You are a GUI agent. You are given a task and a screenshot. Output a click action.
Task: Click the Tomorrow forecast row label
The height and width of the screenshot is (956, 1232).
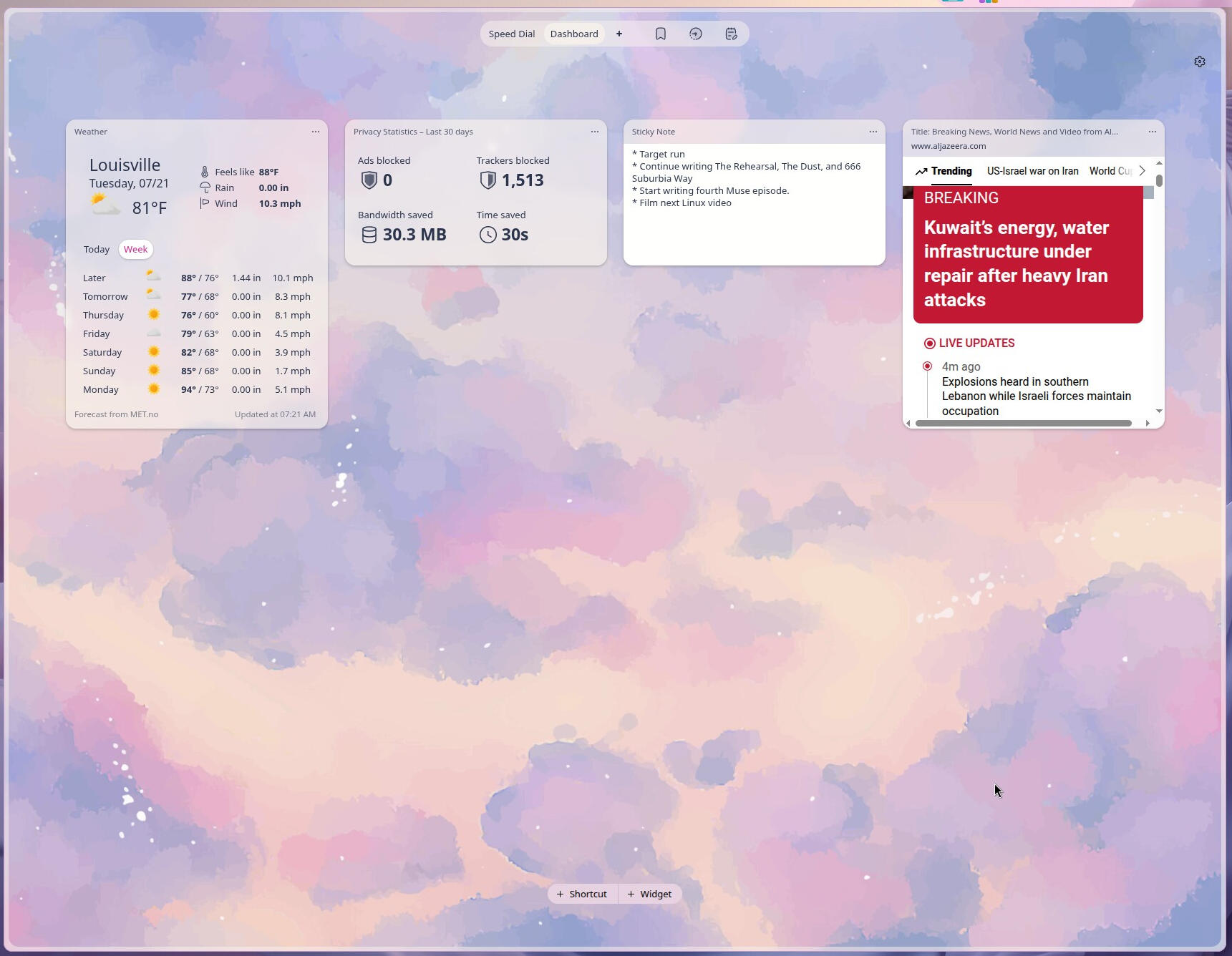[x=105, y=296]
